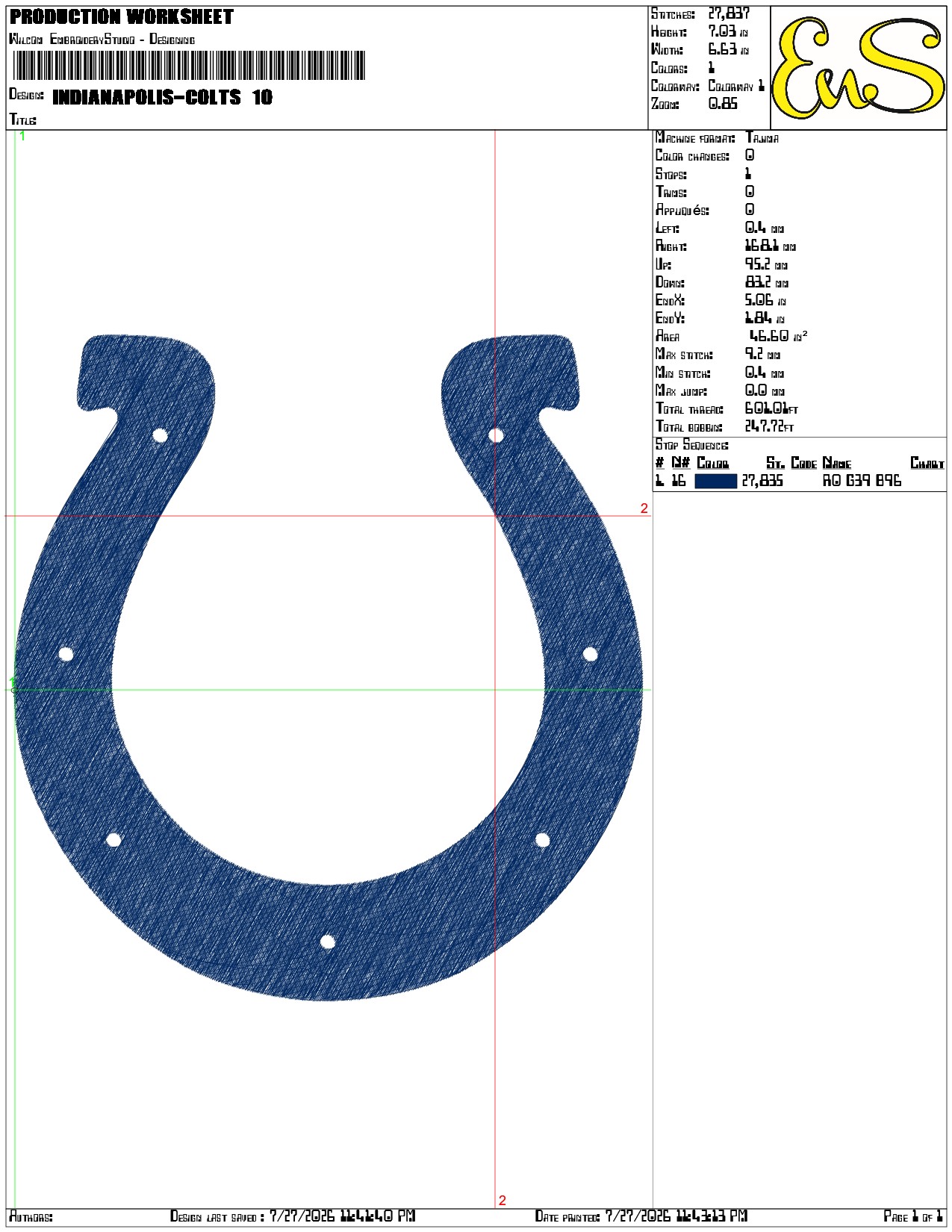Click the 'Max jump:' label

681,391
